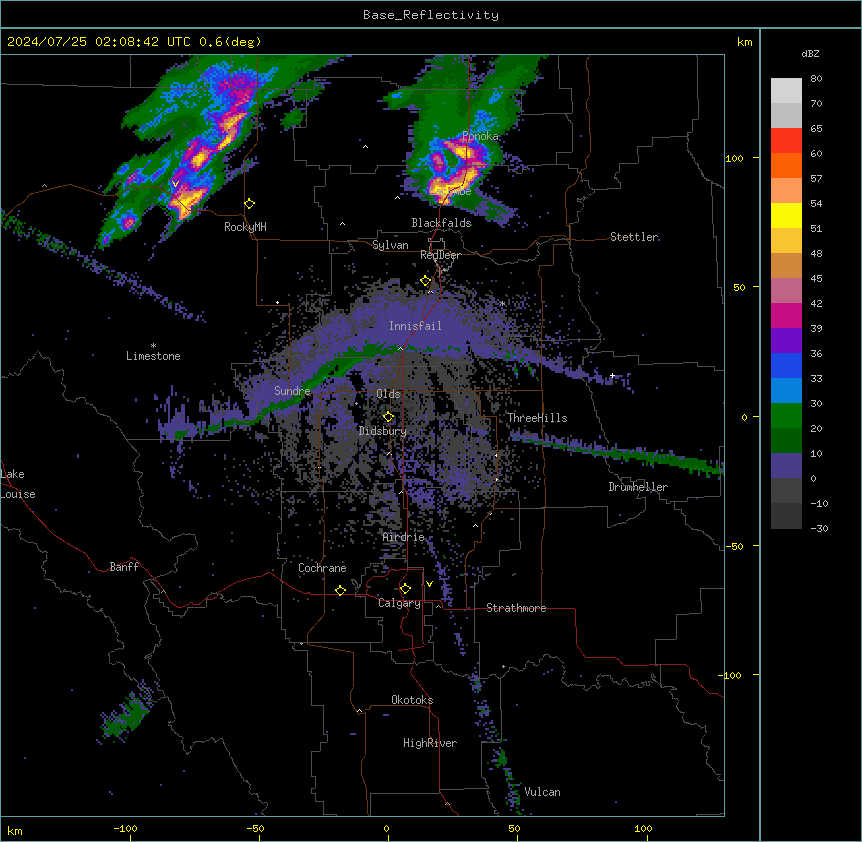This screenshot has width=862, height=842.
Task: Click the Vulcan city label
Action: tap(543, 792)
